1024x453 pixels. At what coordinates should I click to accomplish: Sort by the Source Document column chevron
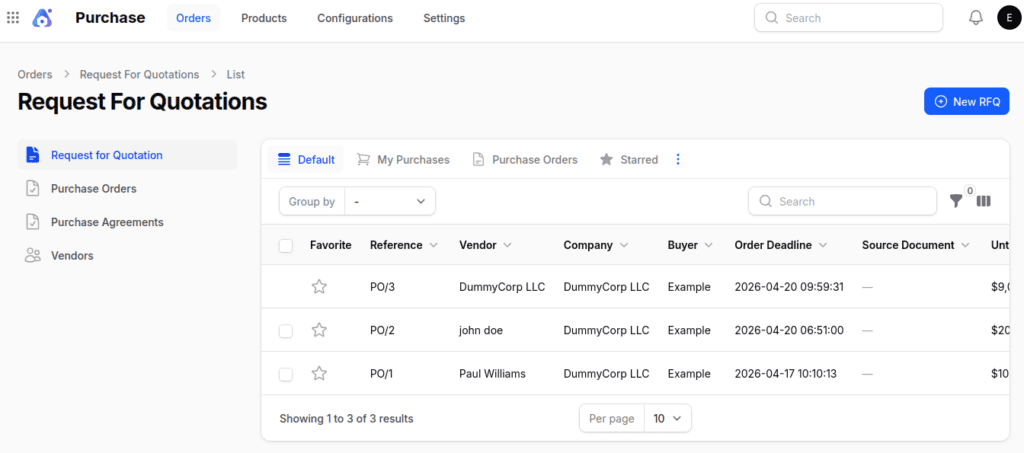pos(965,245)
